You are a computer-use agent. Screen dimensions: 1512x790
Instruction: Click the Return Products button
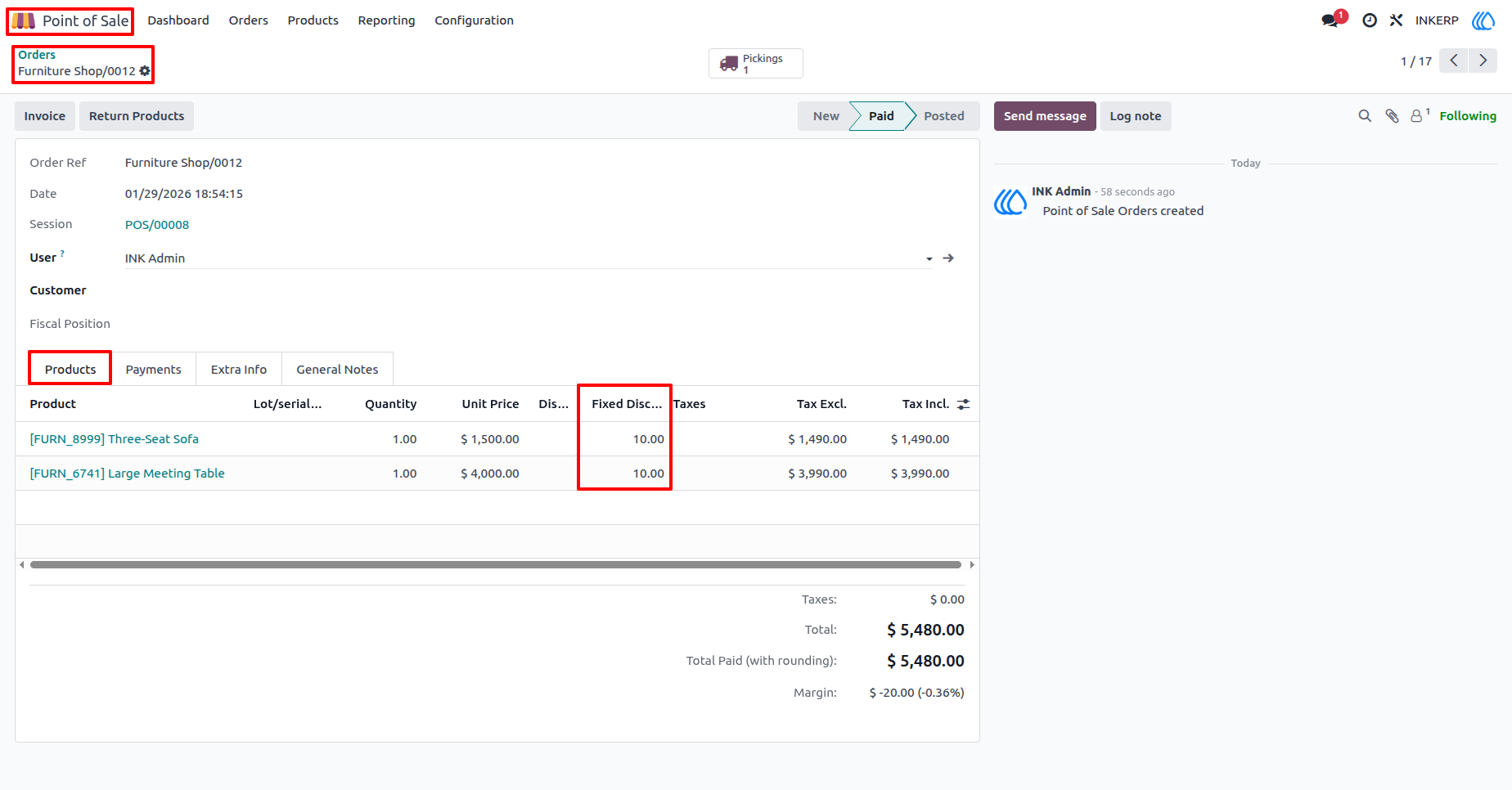(x=137, y=116)
